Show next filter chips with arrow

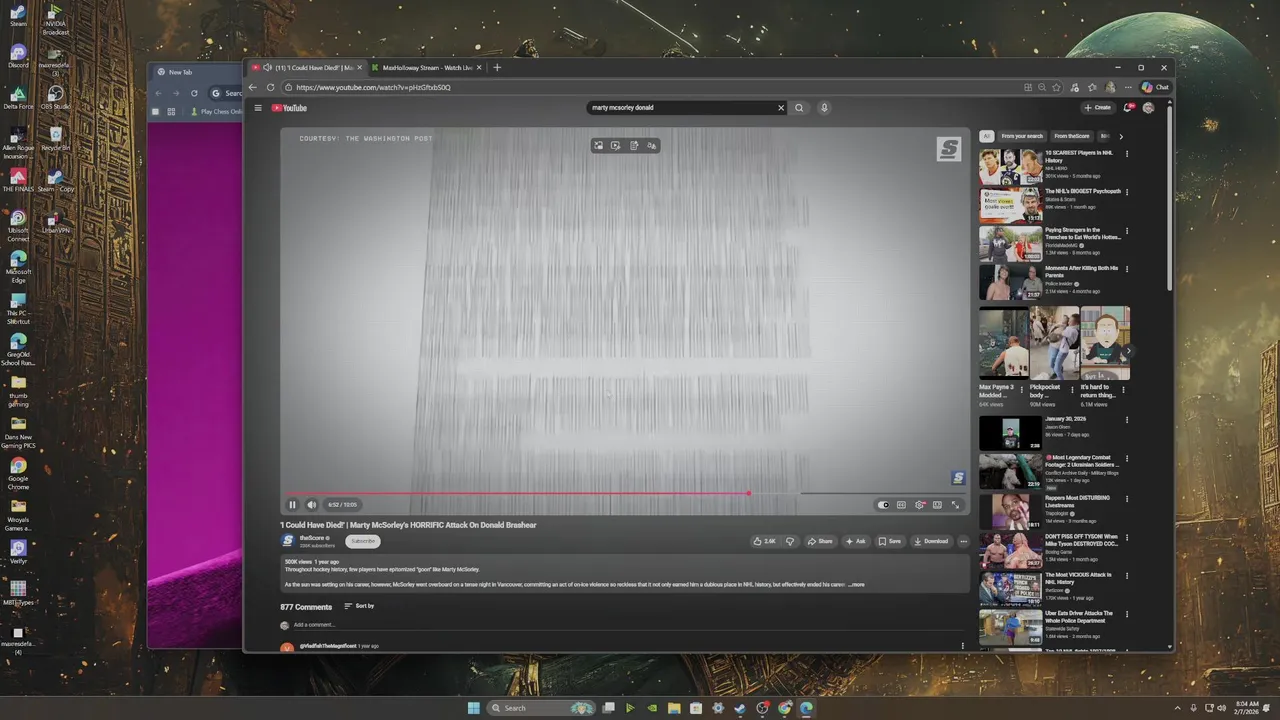[1121, 136]
